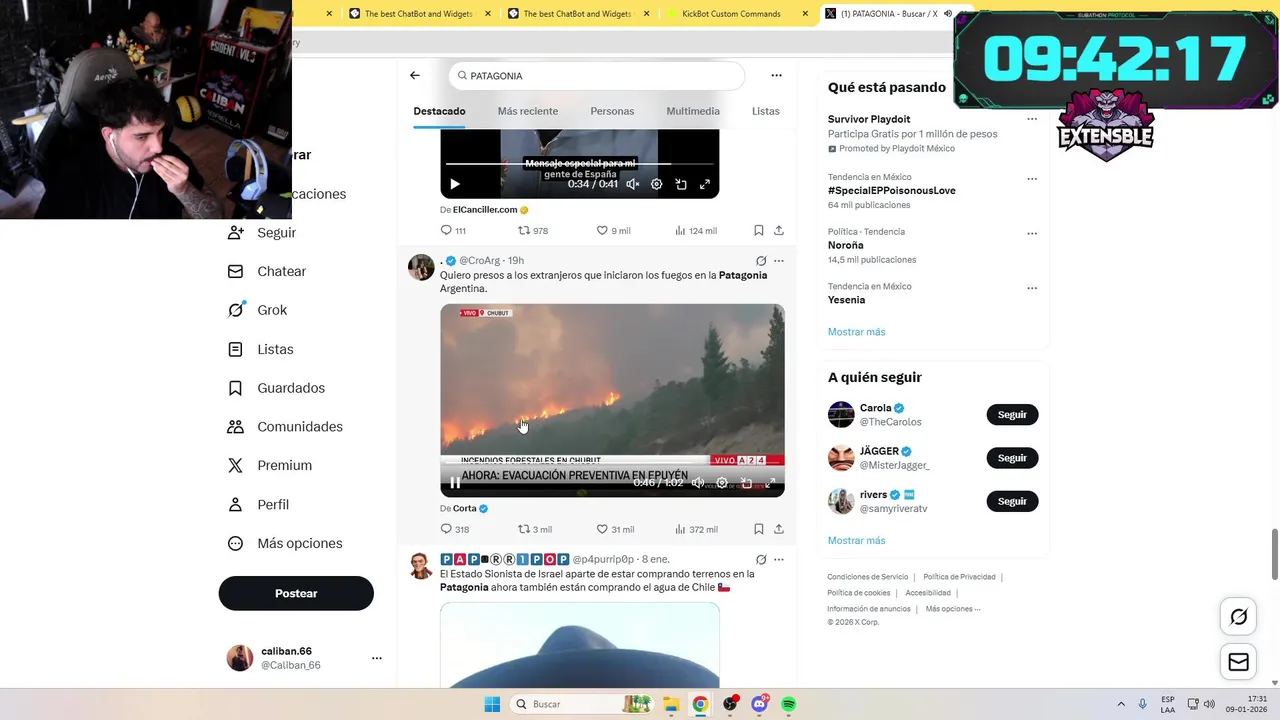Open options for Noroña trend
The height and width of the screenshot is (720, 1280).
1032,233
